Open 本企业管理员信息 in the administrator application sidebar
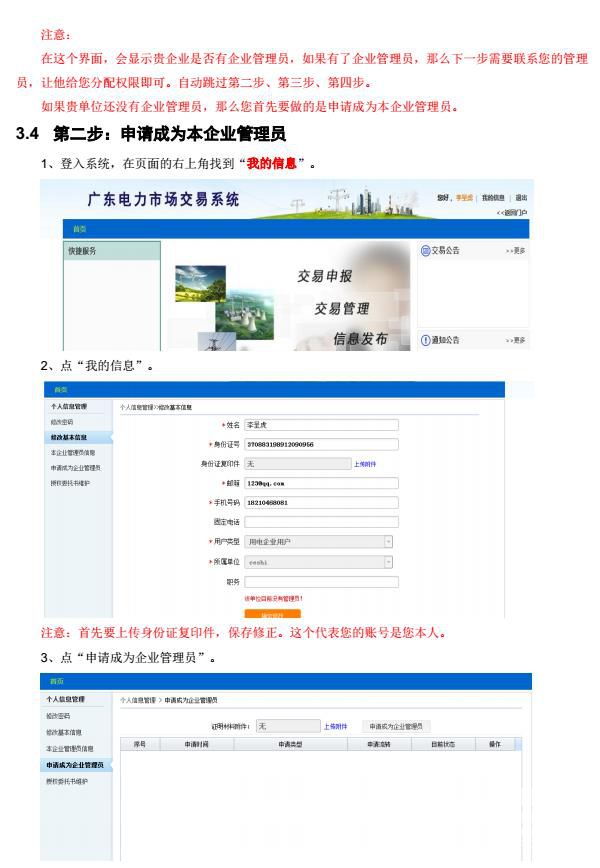600x868 pixels. (70, 748)
